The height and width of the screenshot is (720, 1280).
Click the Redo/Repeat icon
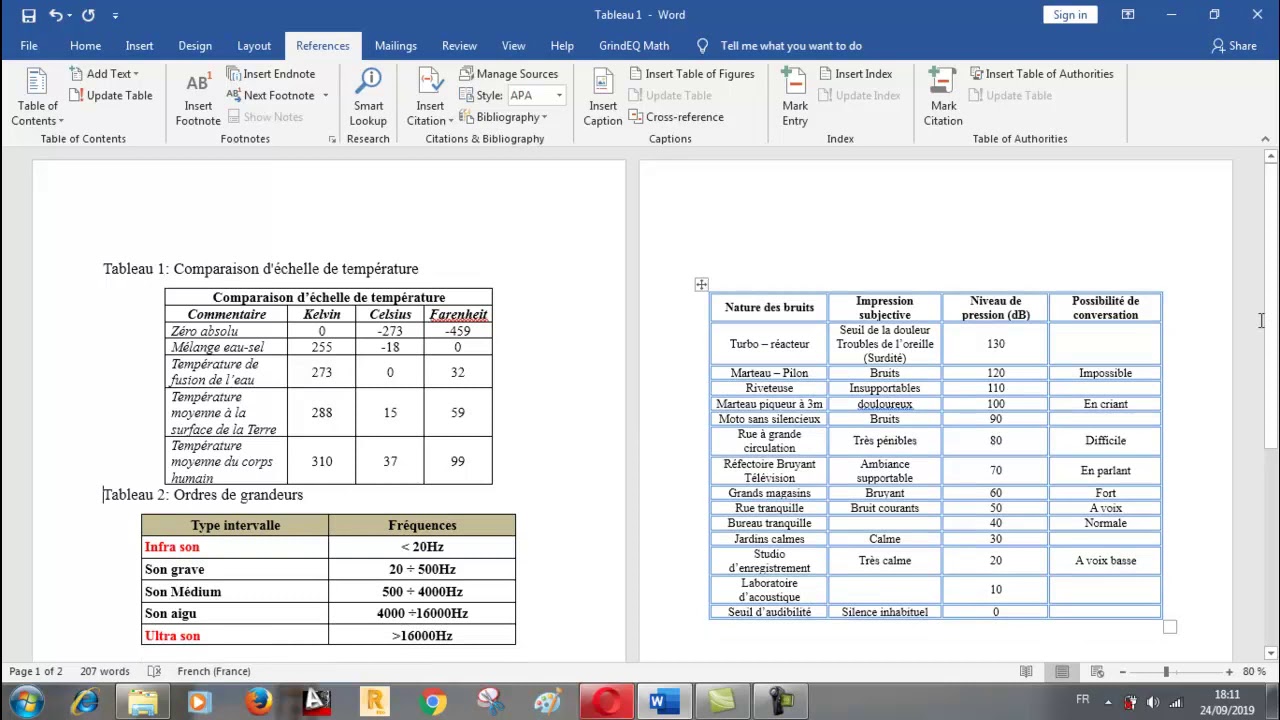point(88,15)
